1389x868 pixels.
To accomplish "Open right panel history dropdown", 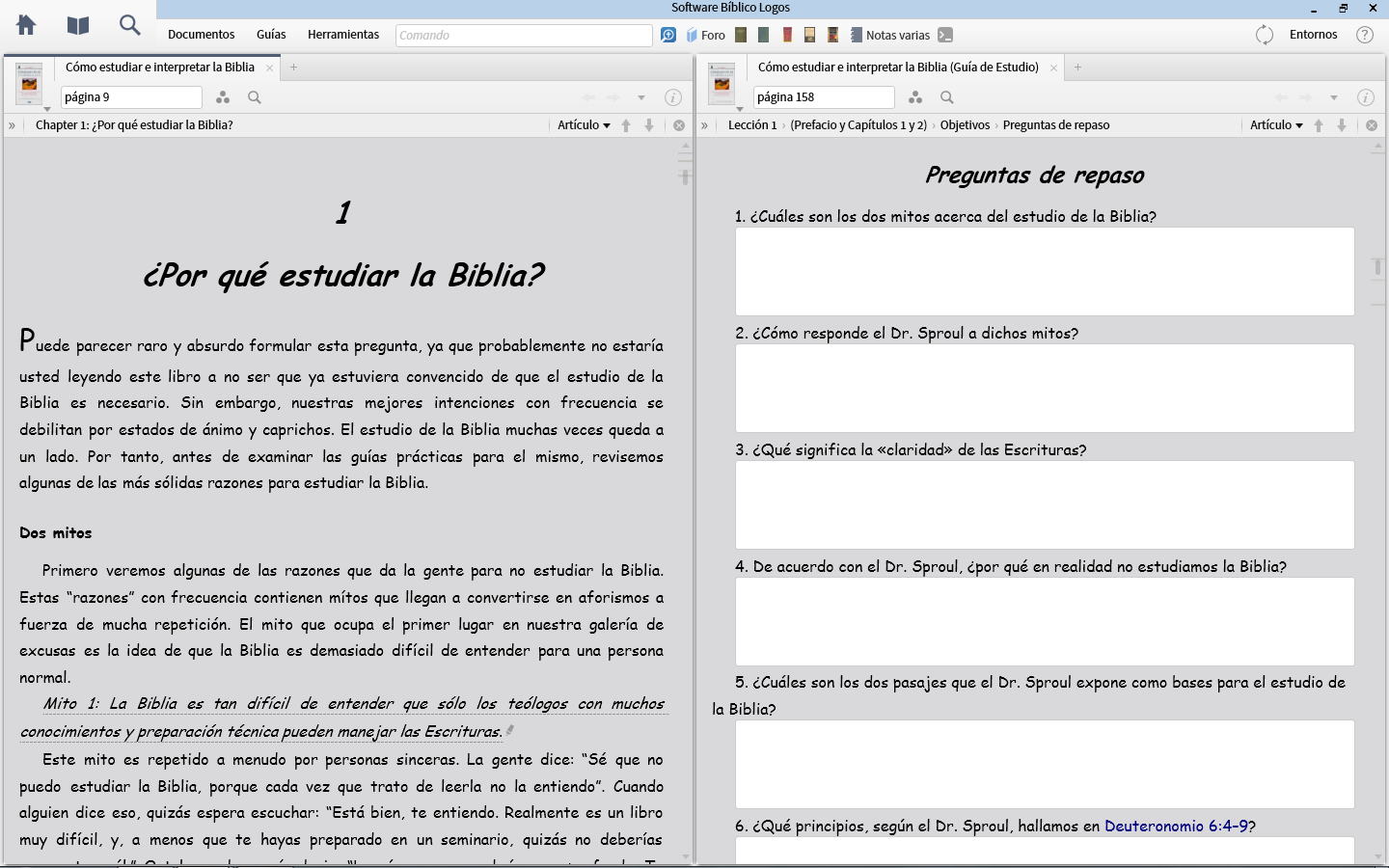I will pyautogui.click(x=1334, y=97).
